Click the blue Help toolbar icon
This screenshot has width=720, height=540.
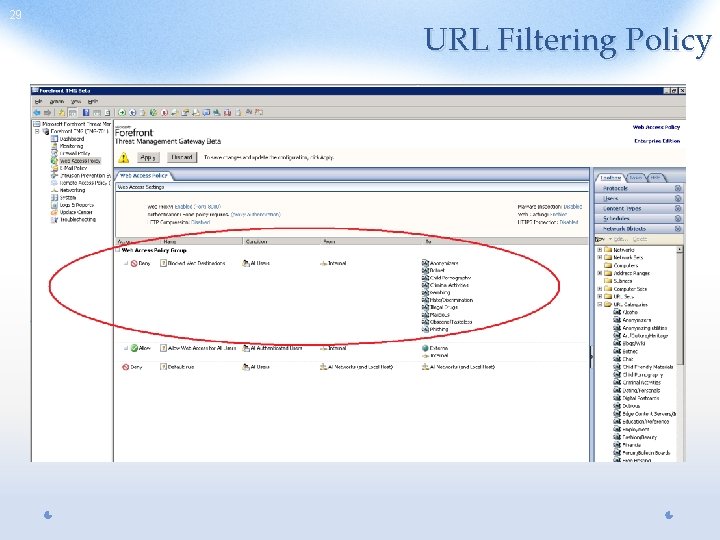[86, 112]
